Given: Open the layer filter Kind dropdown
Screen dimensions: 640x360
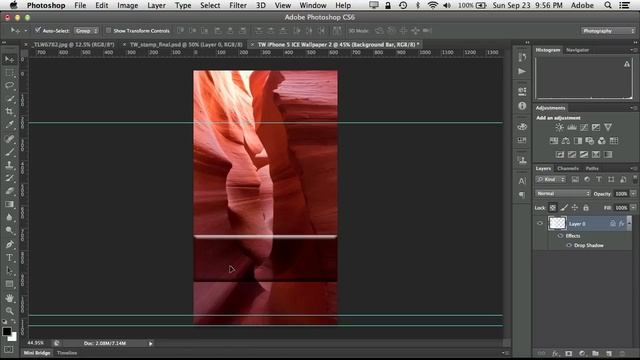Looking at the screenshot, I should tap(551, 179).
